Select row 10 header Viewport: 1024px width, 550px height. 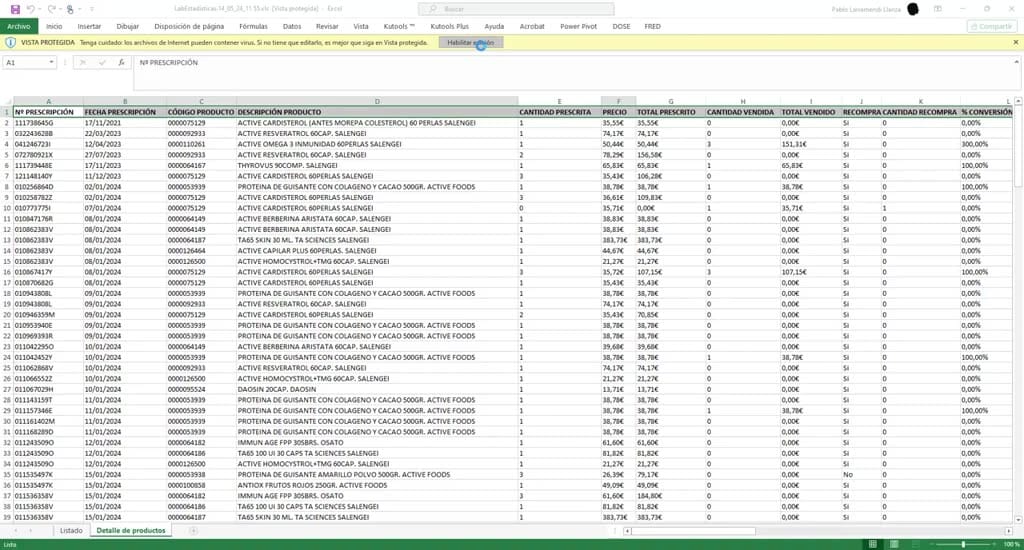click(x=7, y=208)
